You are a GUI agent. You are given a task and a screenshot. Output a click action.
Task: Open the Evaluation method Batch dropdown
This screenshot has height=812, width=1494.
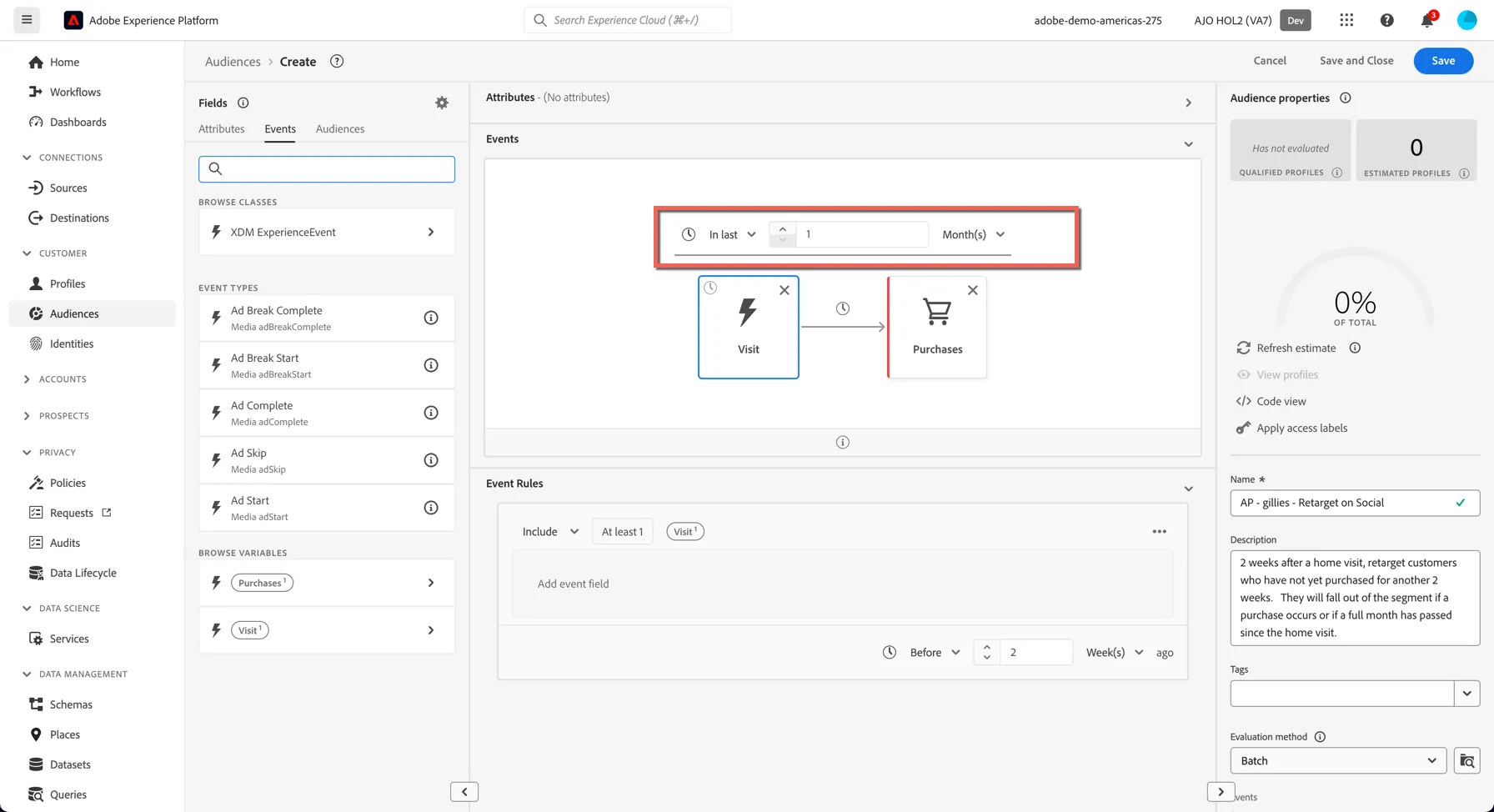pos(1338,760)
